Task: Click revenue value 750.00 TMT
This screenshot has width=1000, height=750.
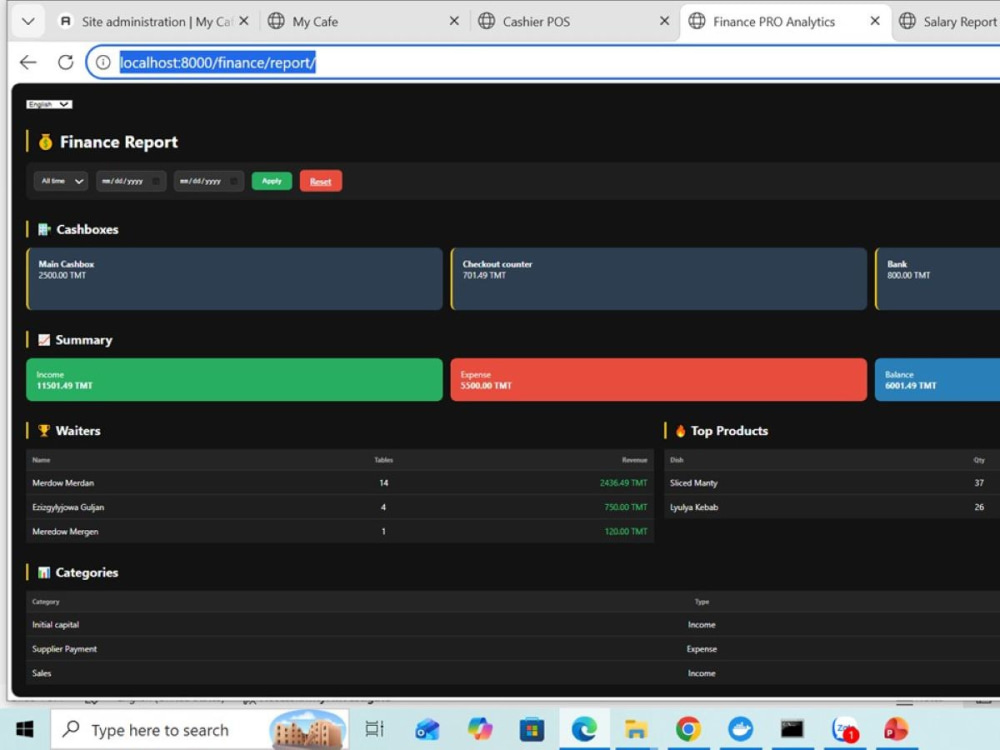Action: tap(626, 507)
